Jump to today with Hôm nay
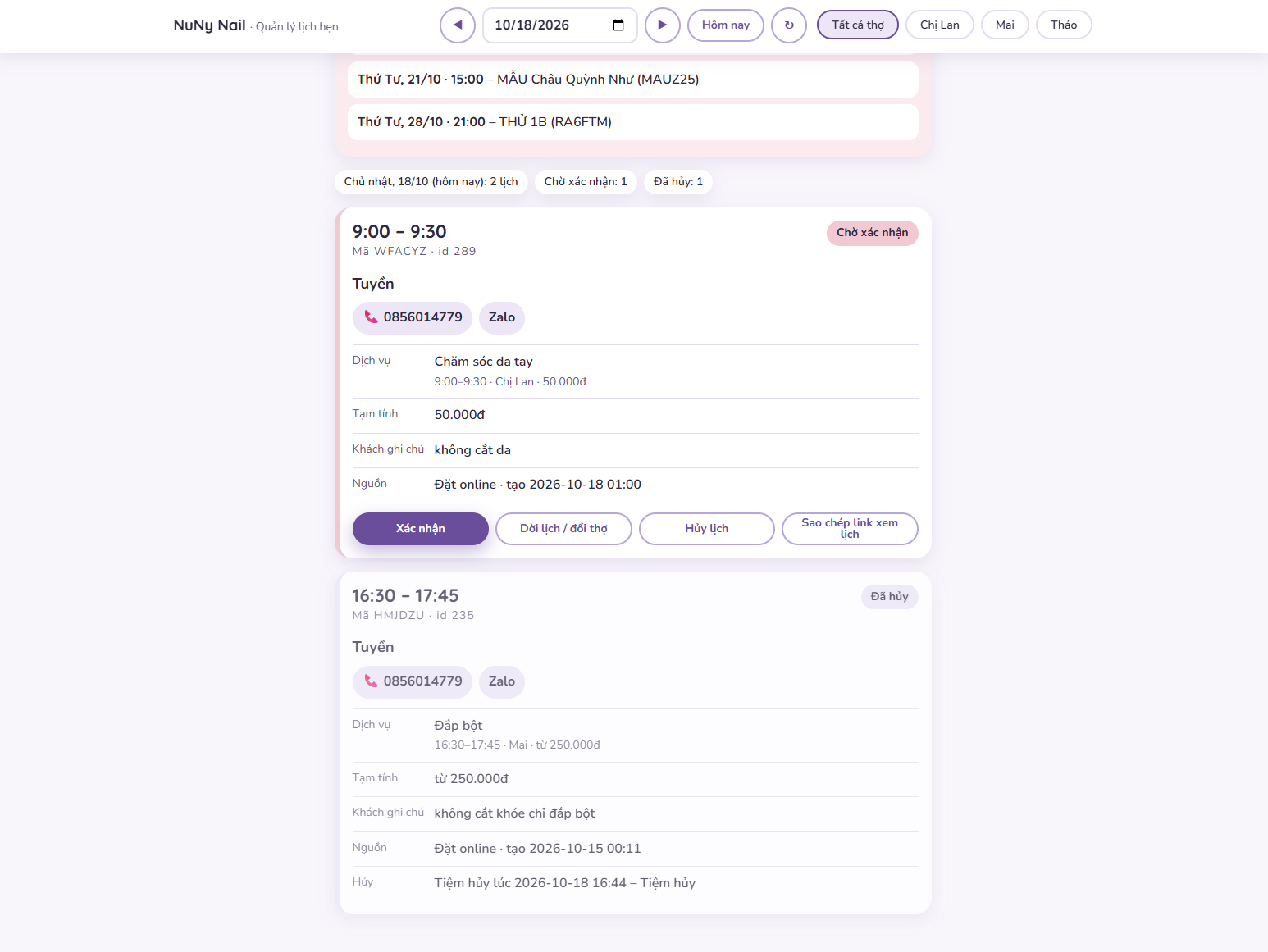The width and height of the screenshot is (1268, 952). click(x=726, y=25)
